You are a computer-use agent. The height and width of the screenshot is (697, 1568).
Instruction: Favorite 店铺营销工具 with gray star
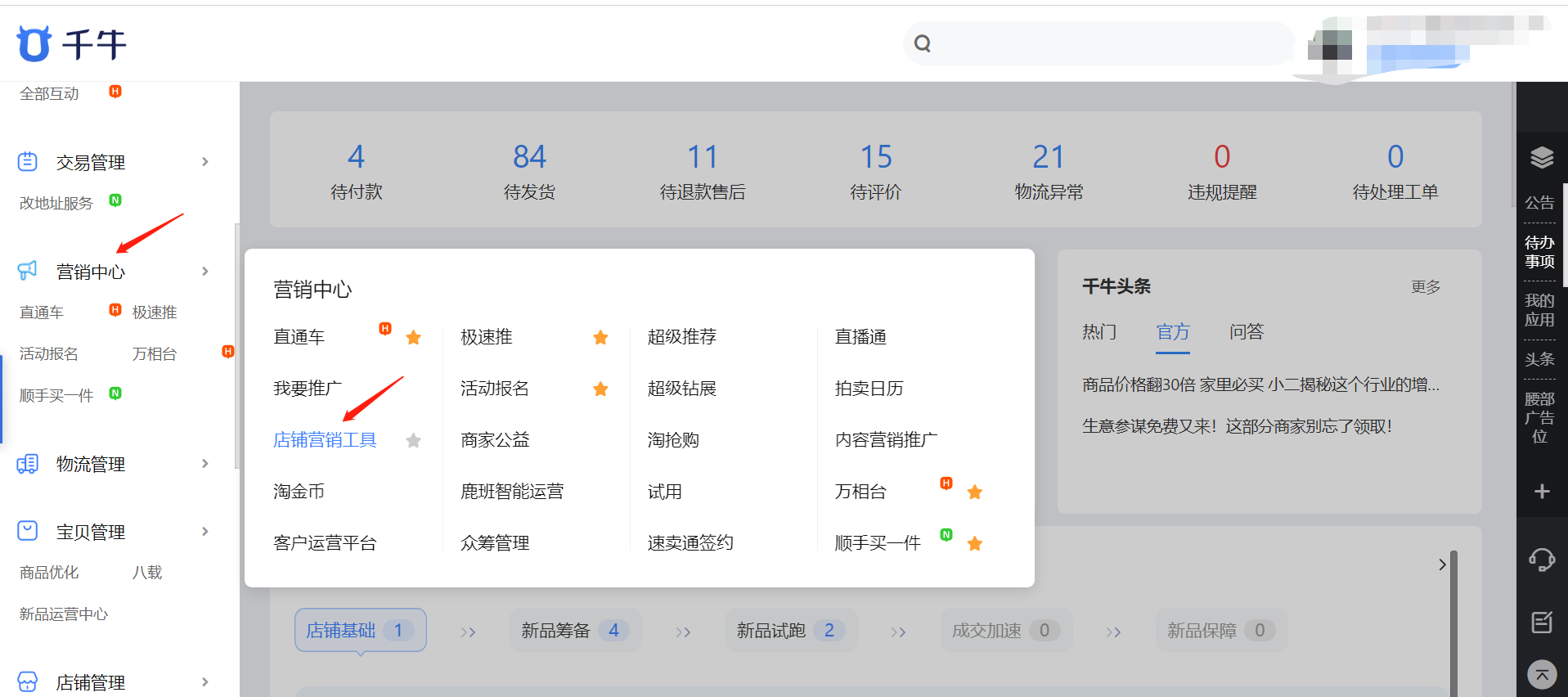[414, 440]
